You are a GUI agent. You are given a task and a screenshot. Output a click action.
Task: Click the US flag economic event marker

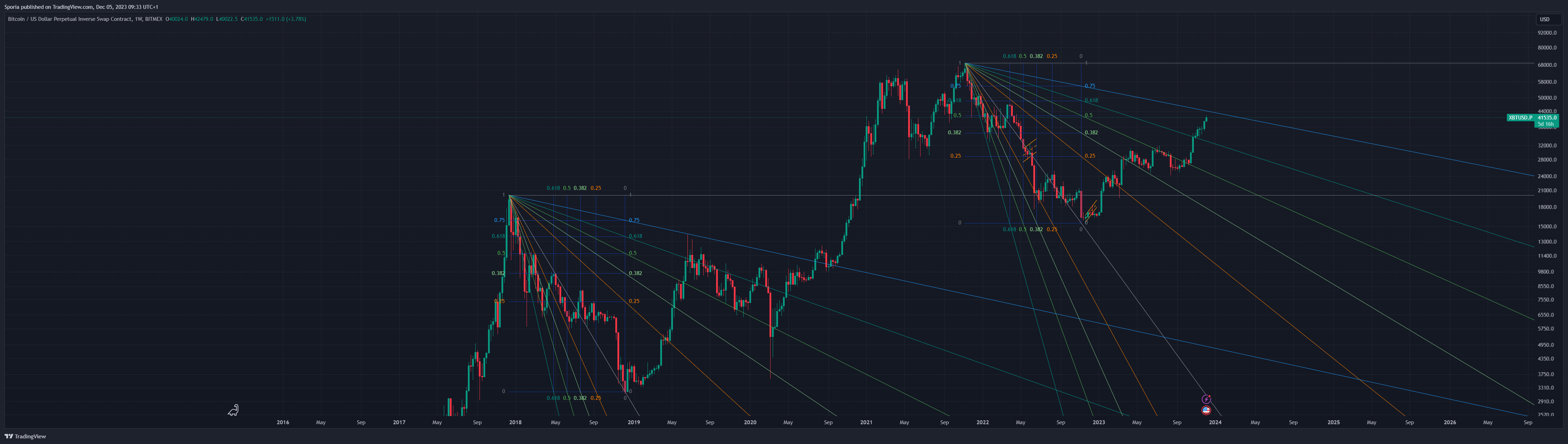1206,410
